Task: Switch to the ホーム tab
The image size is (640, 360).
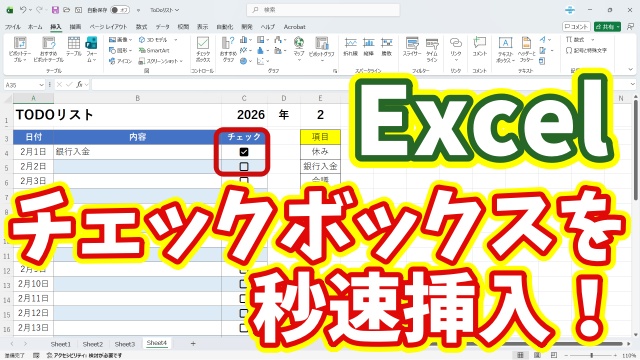Action: [x=35, y=27]
